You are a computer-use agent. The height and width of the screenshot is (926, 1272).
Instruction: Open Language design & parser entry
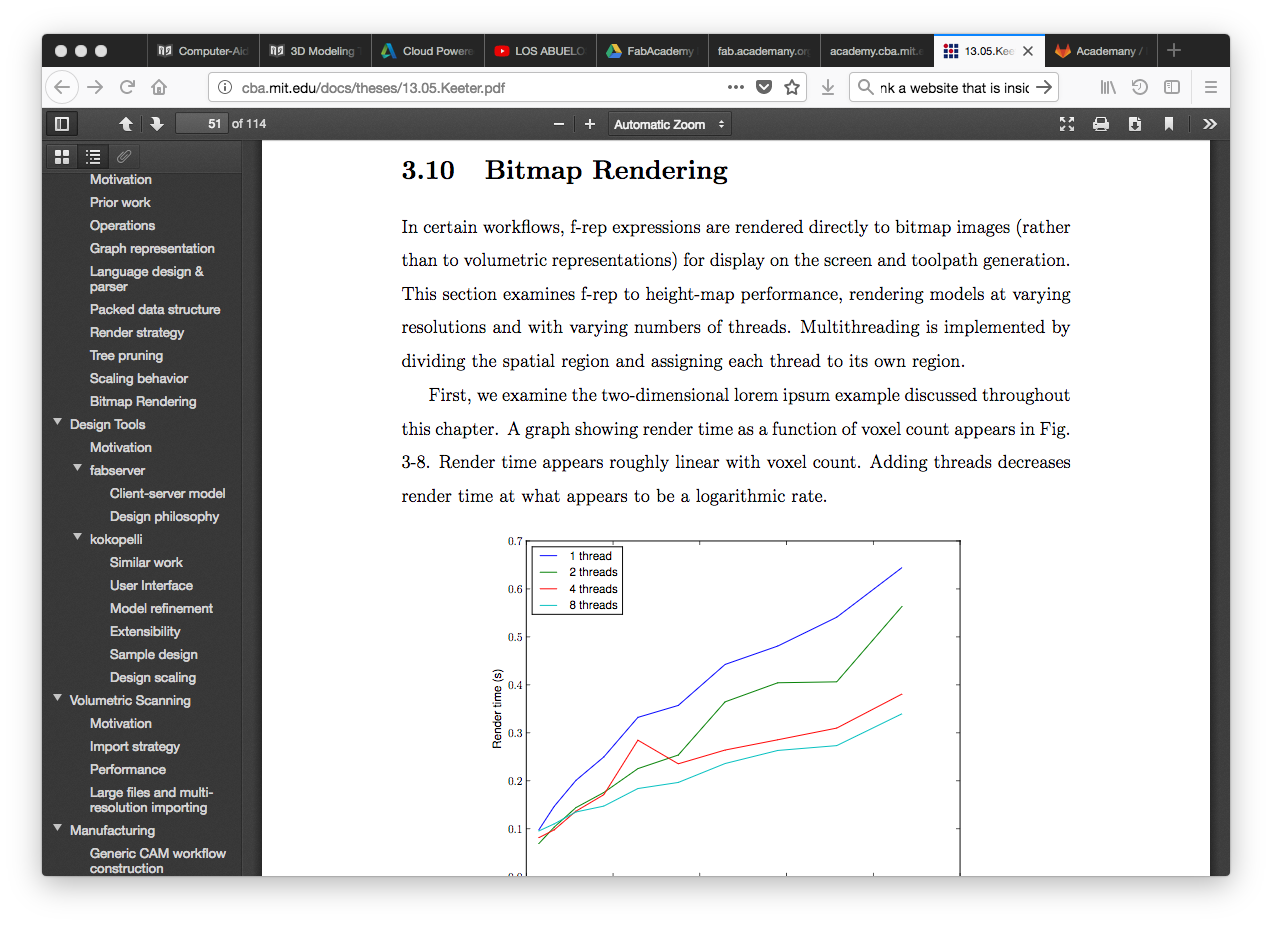(x=147, y=279)
